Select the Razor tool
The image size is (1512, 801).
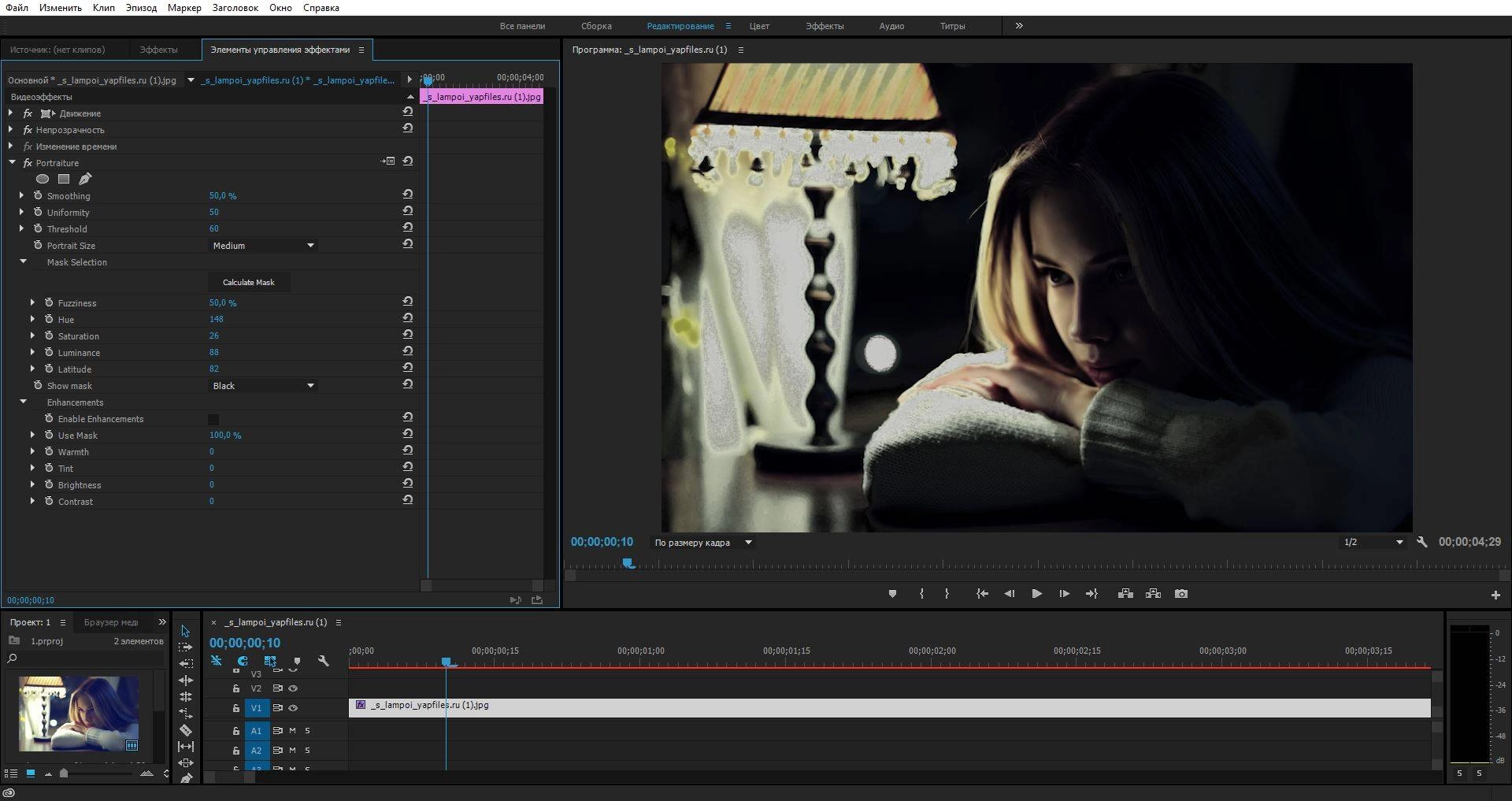[186, 730]
